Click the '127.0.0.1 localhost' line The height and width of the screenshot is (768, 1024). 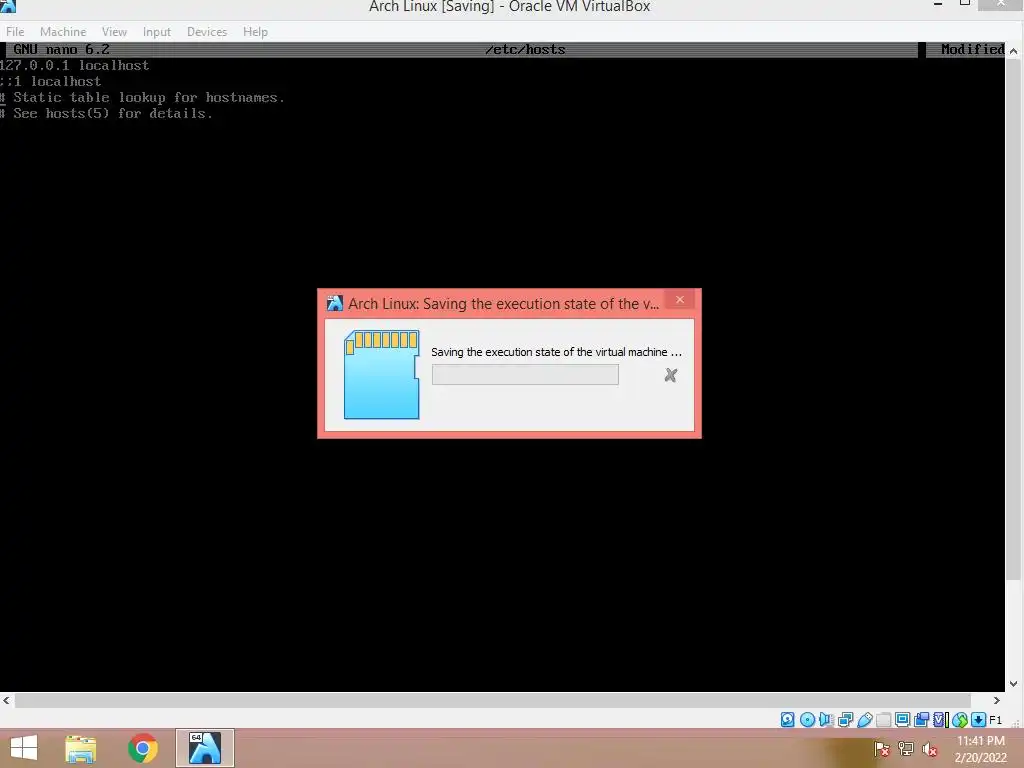click(x=74, y=65)
